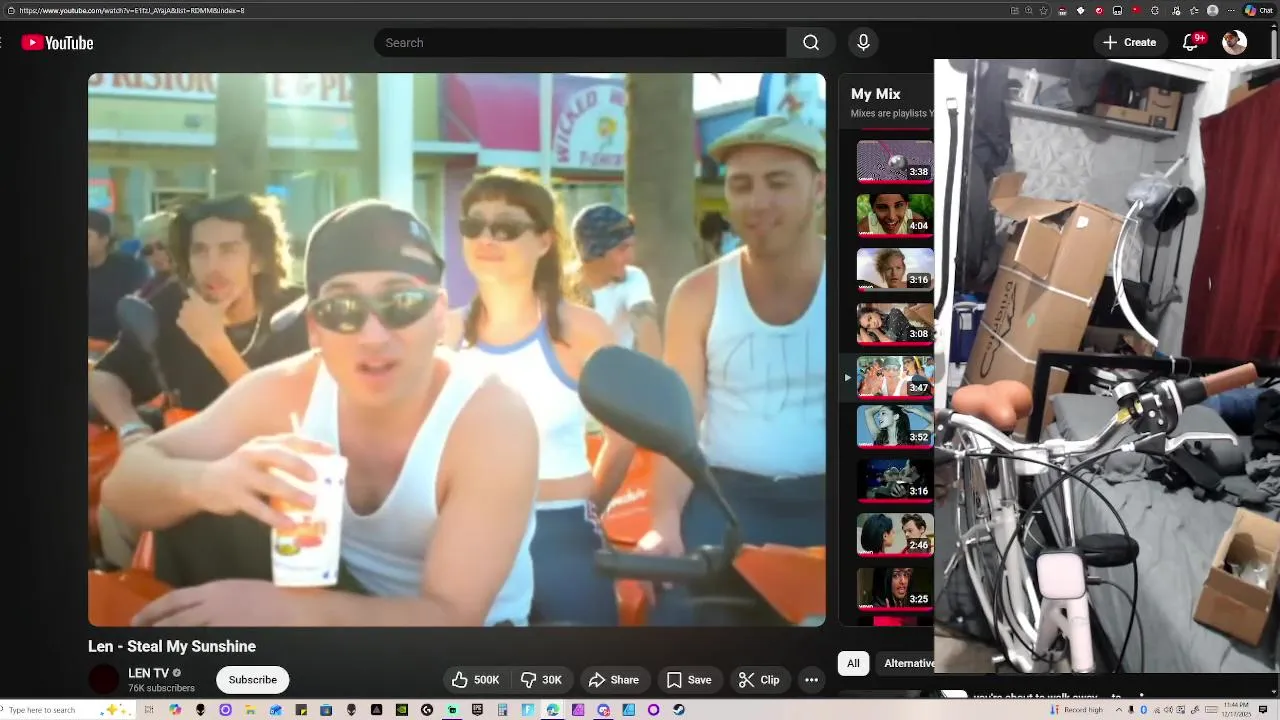Image resolution: width=1280 pixels, height=720 pixels.
Task: Play the mix video lasting 4:04
Action: coord(895,215)
